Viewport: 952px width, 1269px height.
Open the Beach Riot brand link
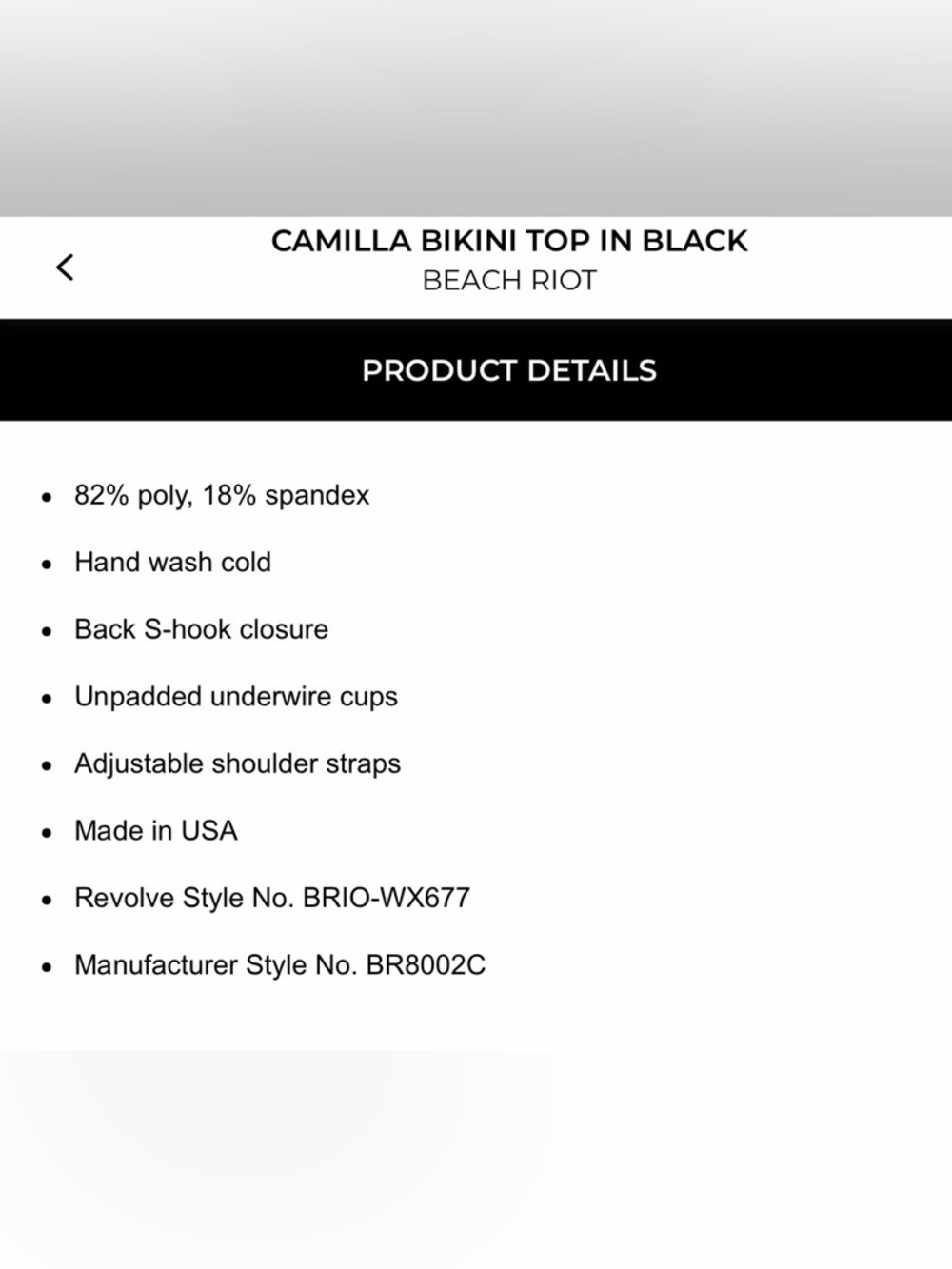509,281
